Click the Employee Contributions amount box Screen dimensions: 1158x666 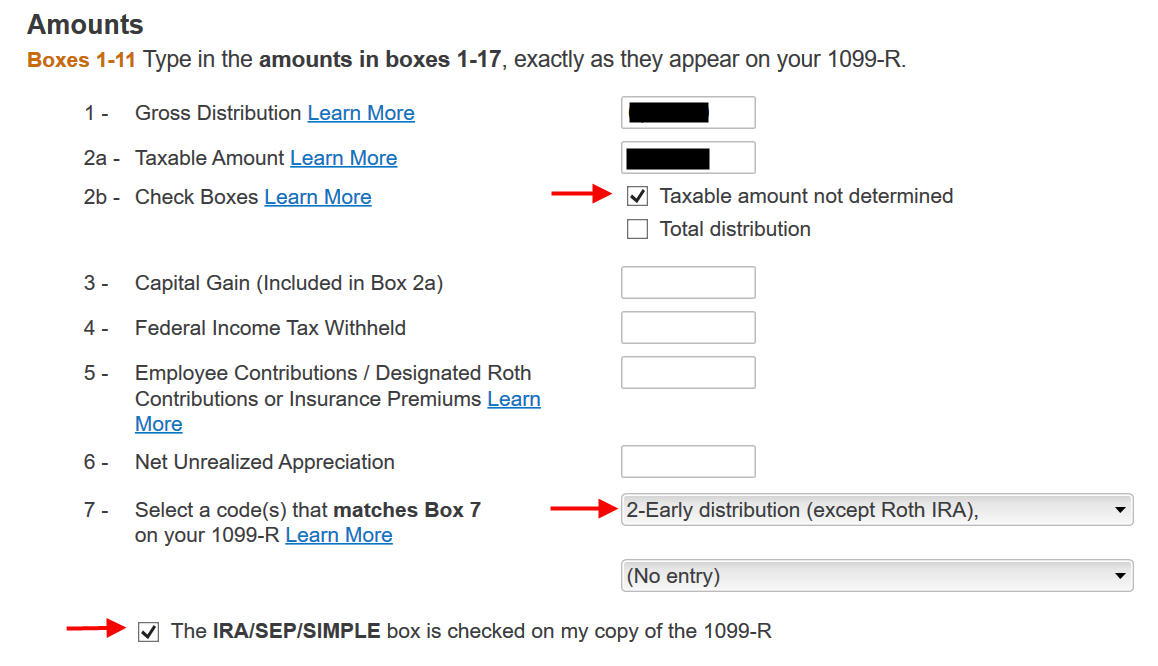(x=688, y=372)
